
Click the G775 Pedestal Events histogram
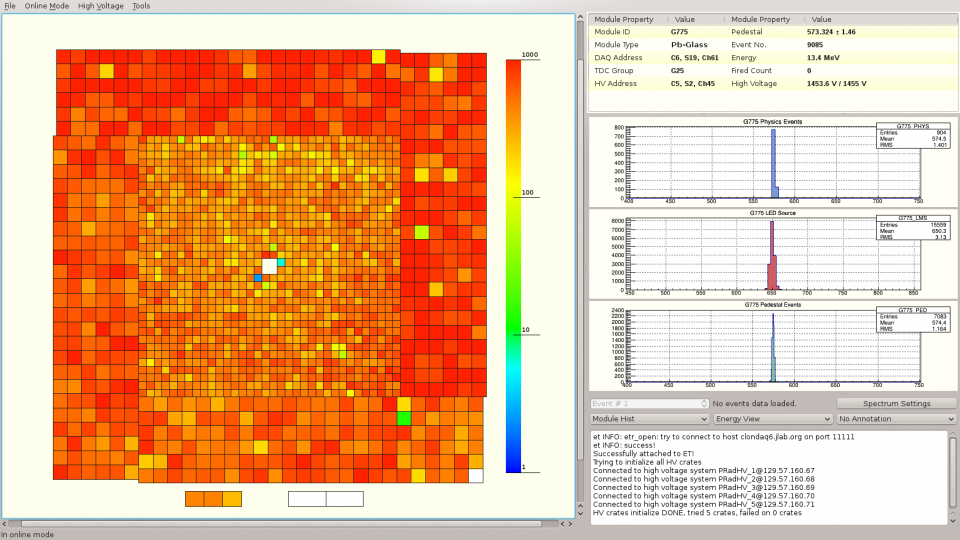[x=774, y=346]
